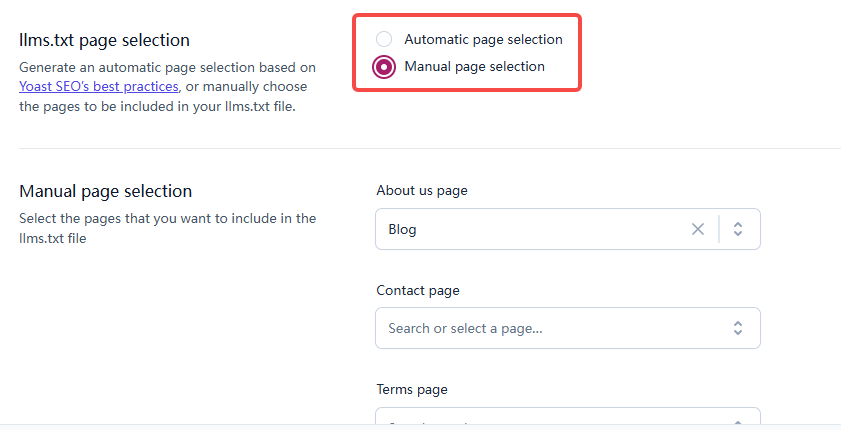This screenshot has width=841, height=430.
Task: Click the "Contact page" field label
Action: (x=418, y=290)
